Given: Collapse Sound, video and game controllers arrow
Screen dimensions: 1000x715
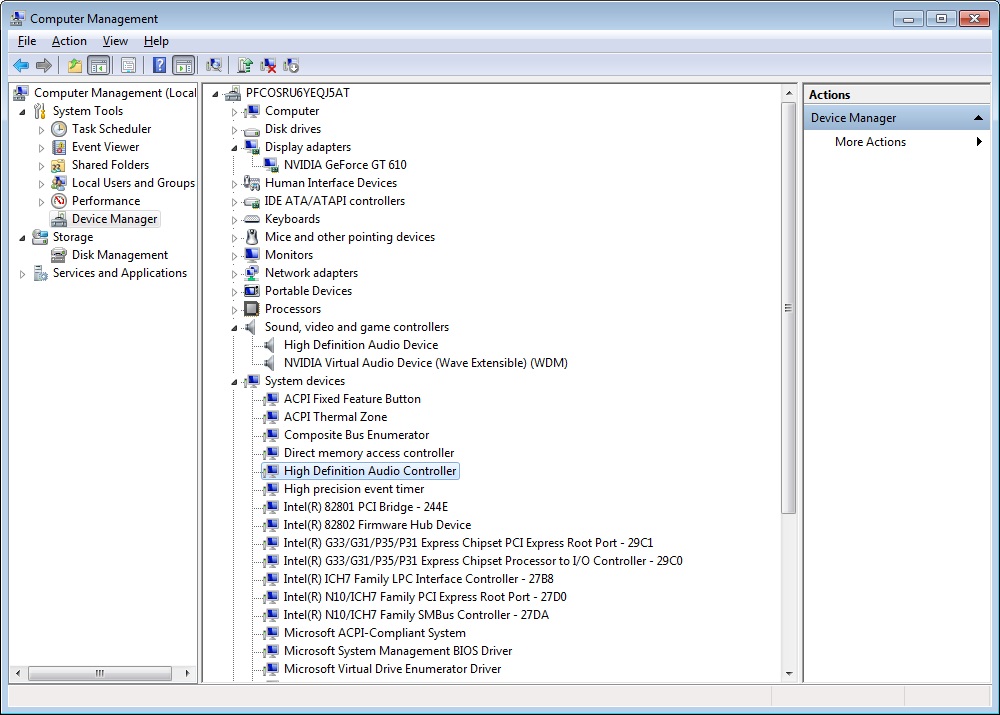Looking at the screenshot, I should click(x=234, y=327).
